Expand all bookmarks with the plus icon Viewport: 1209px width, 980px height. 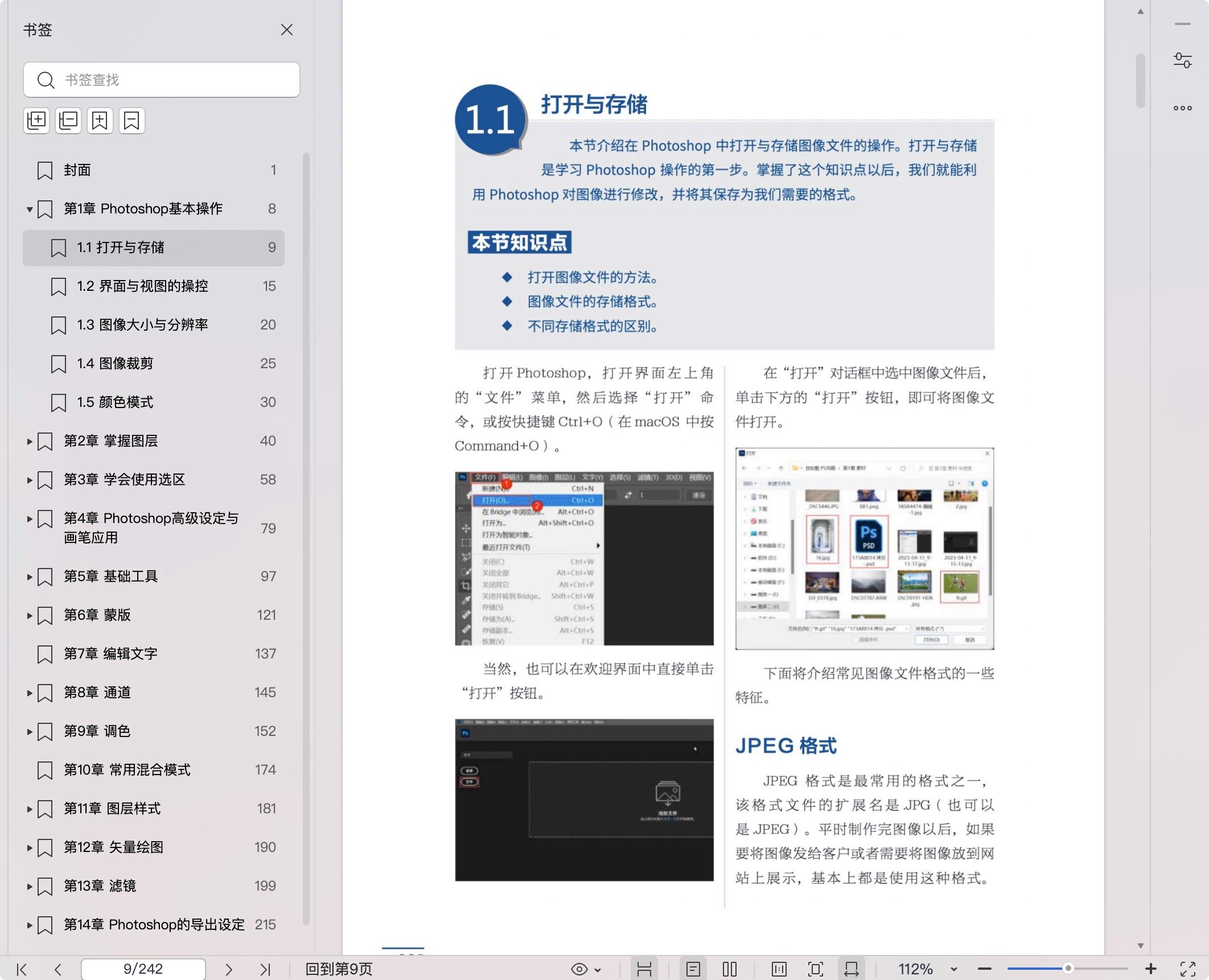pyautogui.click(x=37, y=120)
